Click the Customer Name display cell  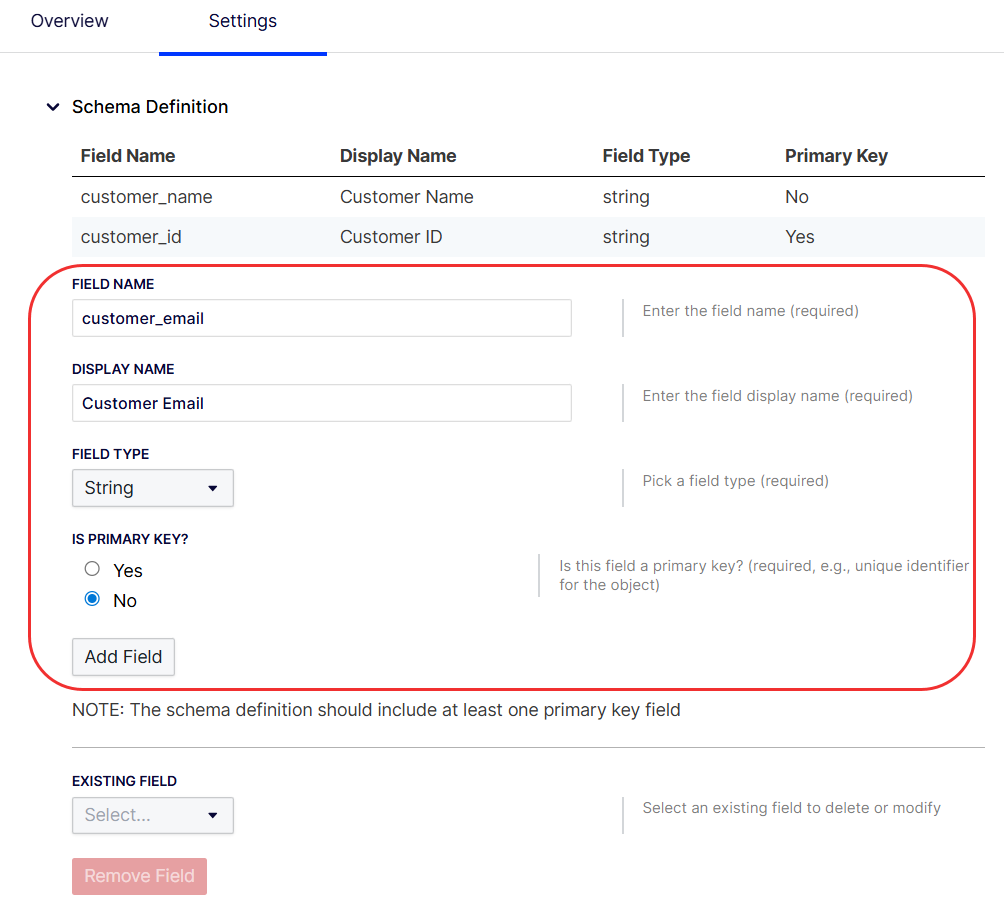click(x=406, y=197)
